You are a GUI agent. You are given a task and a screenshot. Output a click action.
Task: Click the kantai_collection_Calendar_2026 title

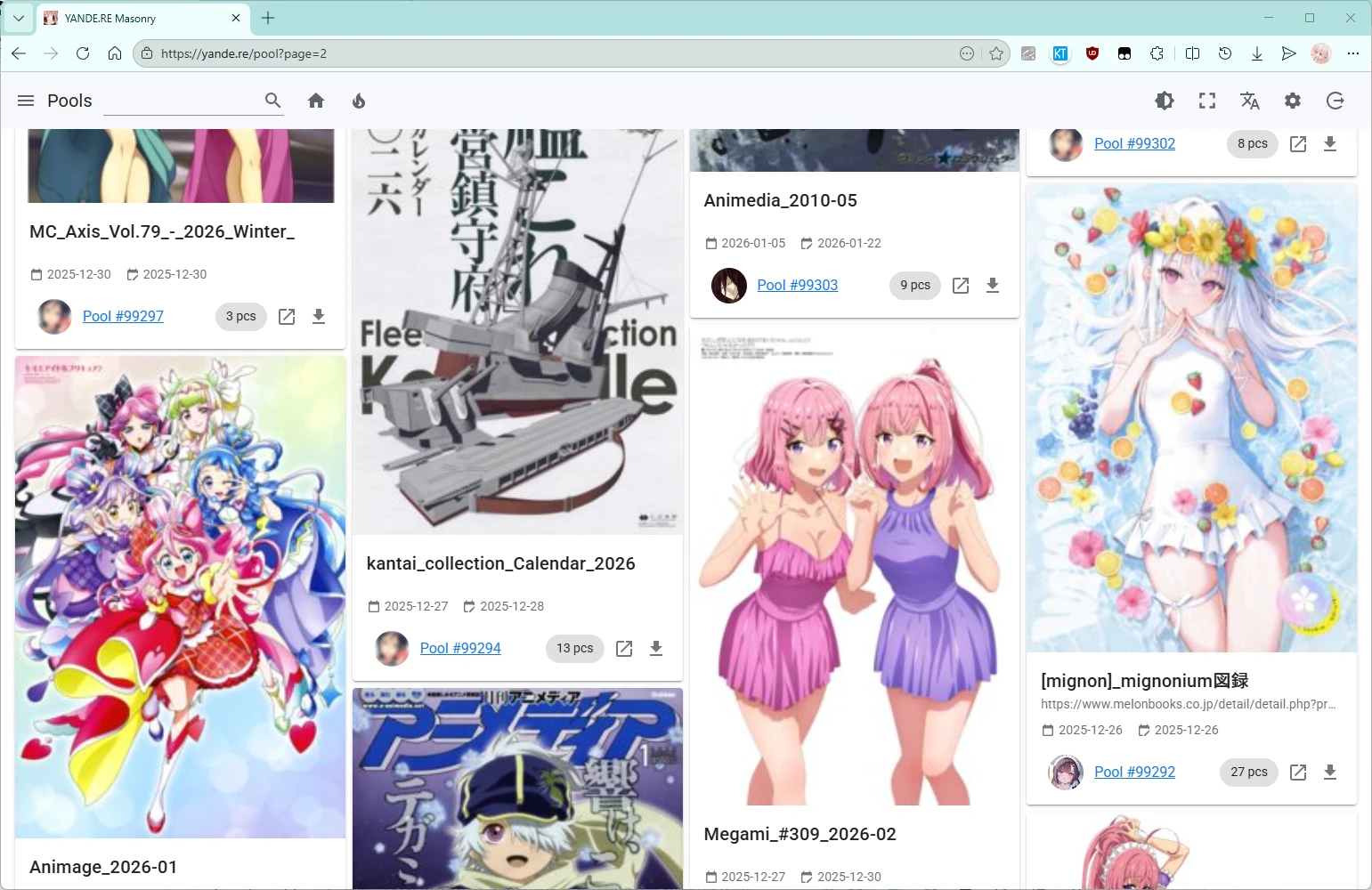click(501, 563)
